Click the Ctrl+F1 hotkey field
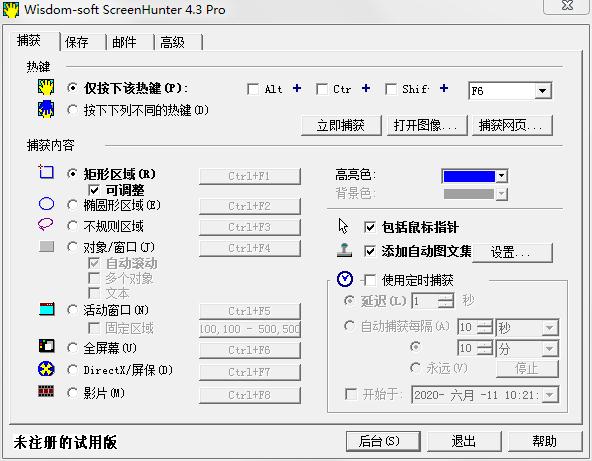The image size is (592, 461). (x=250, y=176)
